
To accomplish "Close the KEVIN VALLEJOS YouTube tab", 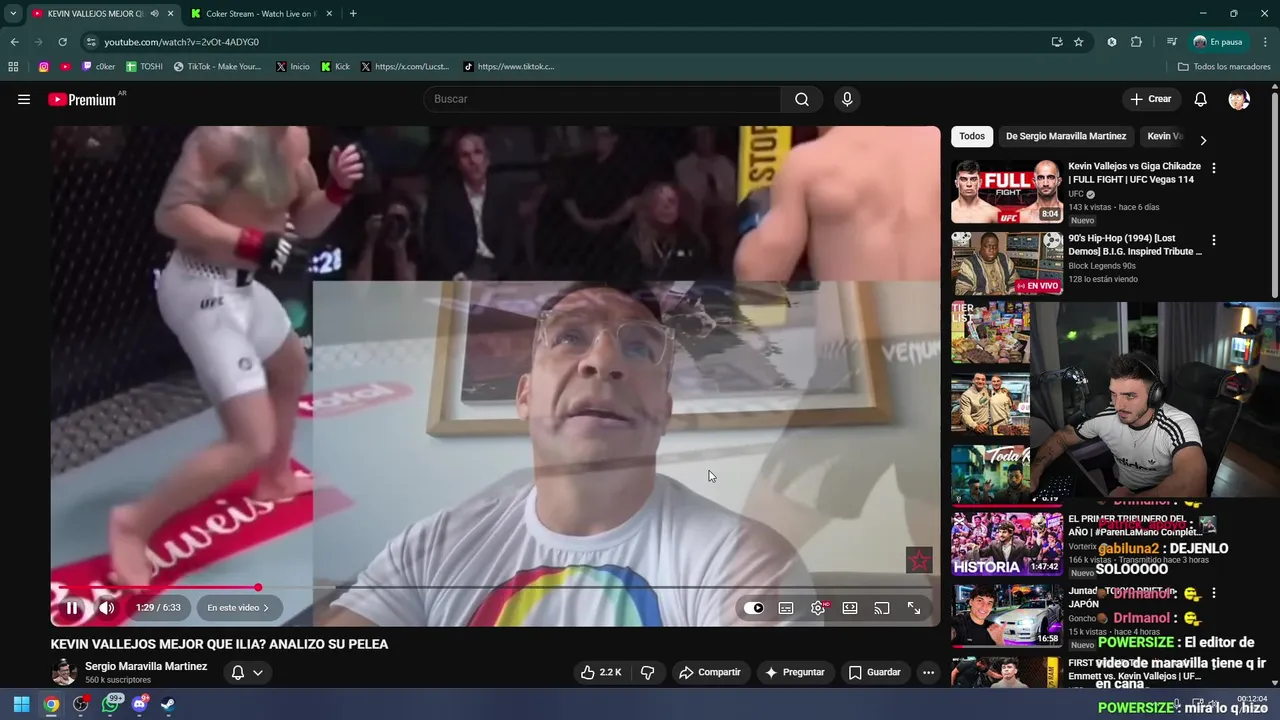I will pyautogui.click(x=170, y=14).
